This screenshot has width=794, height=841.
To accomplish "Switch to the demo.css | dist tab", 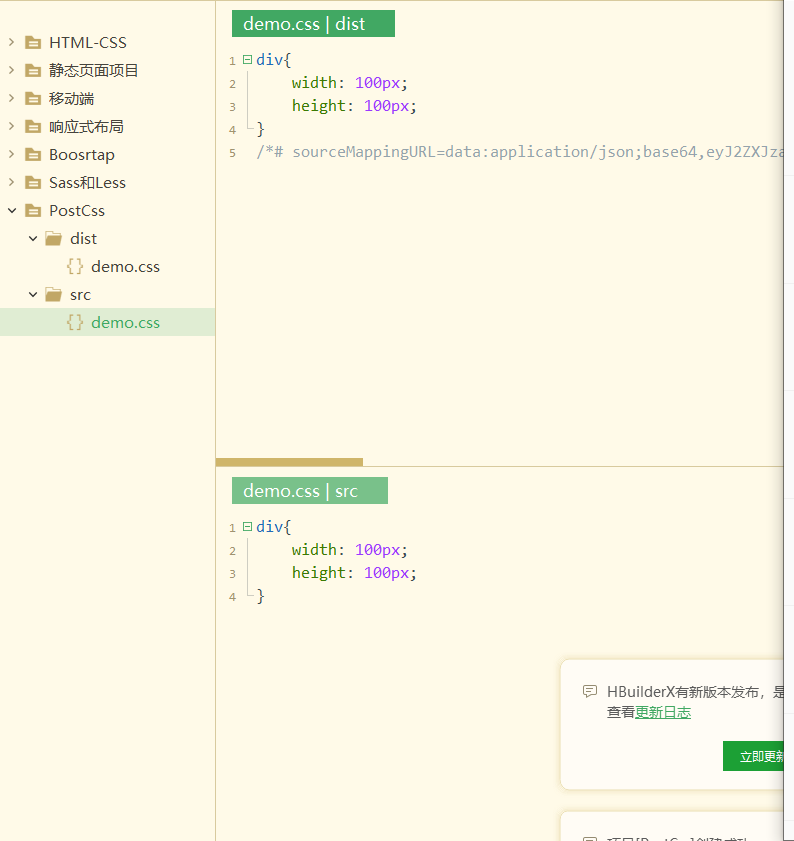I will click(x=313, y=24).
